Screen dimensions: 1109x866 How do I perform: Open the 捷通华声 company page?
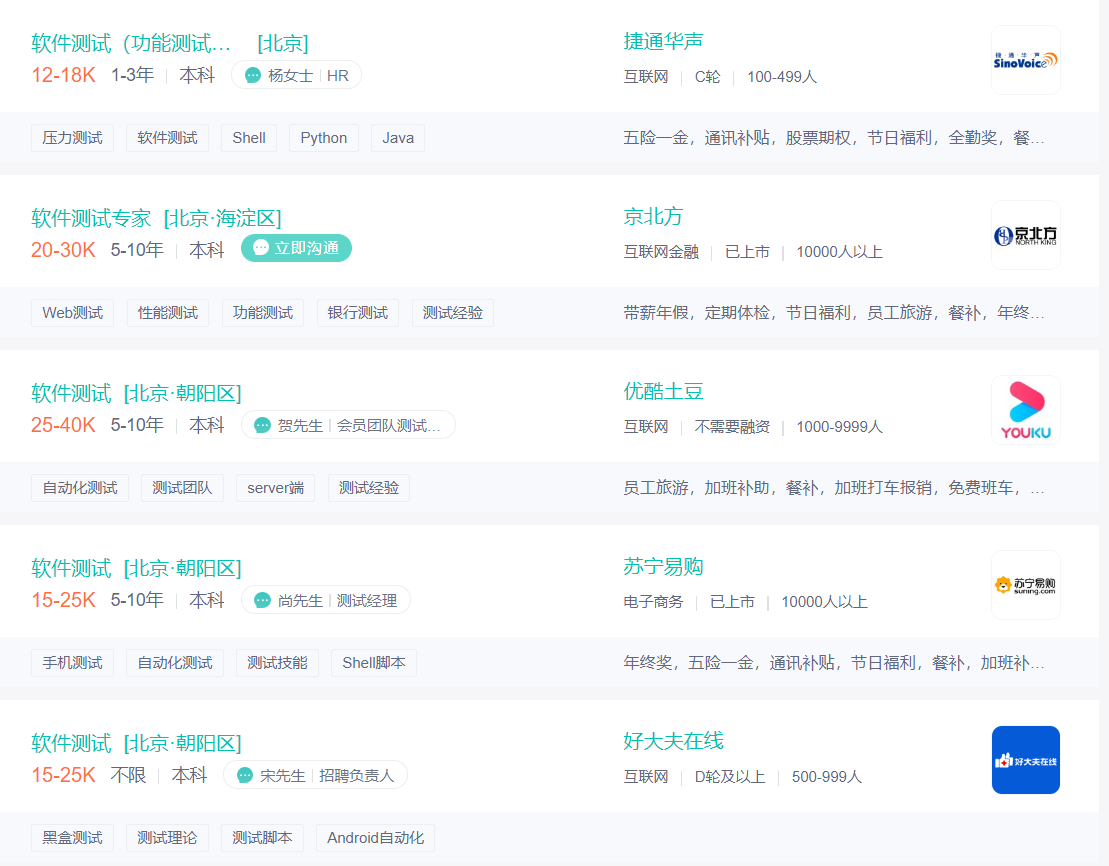[x=663, y=41]
